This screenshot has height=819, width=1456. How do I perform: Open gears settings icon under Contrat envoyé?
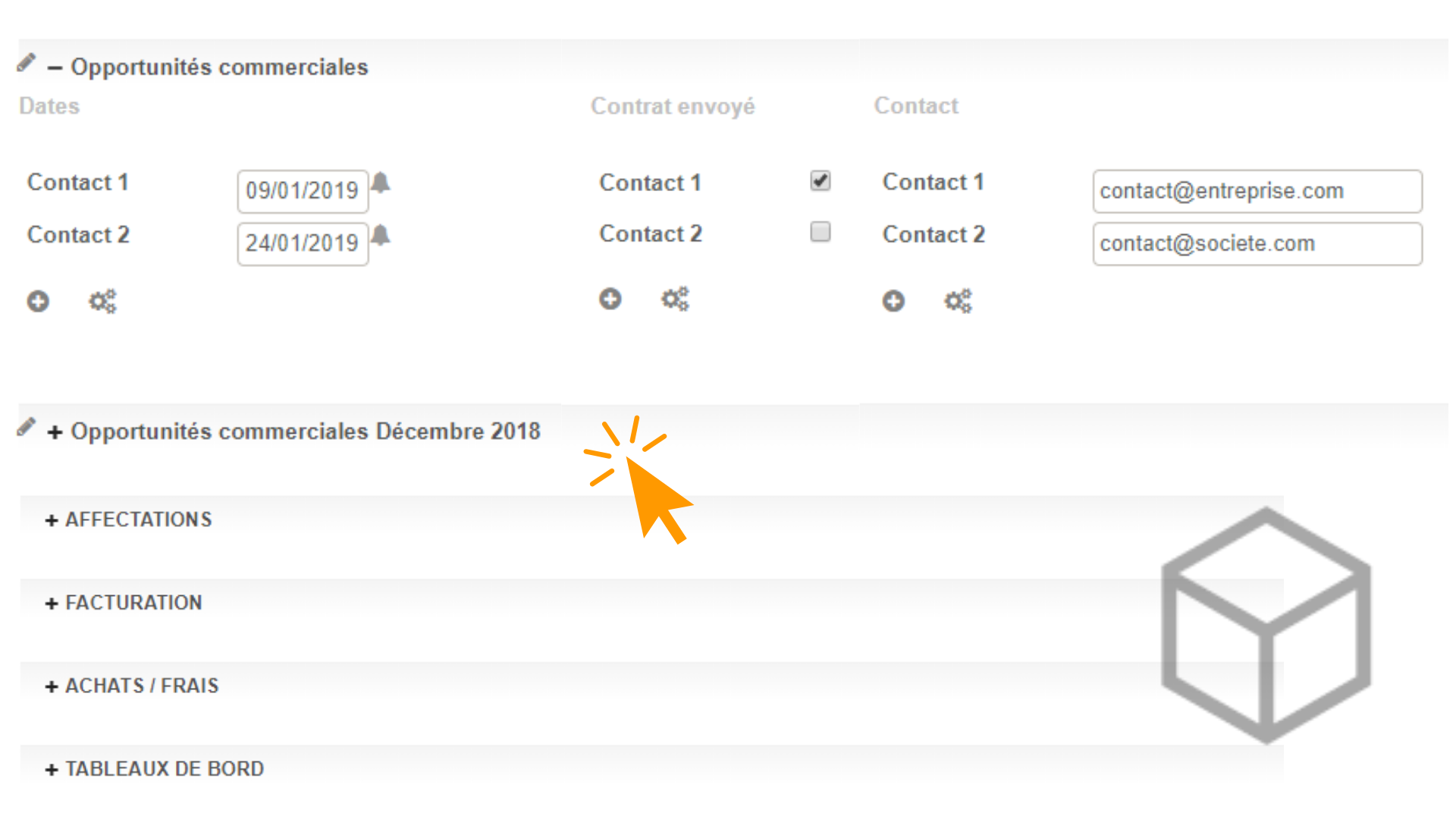(674, 299)
